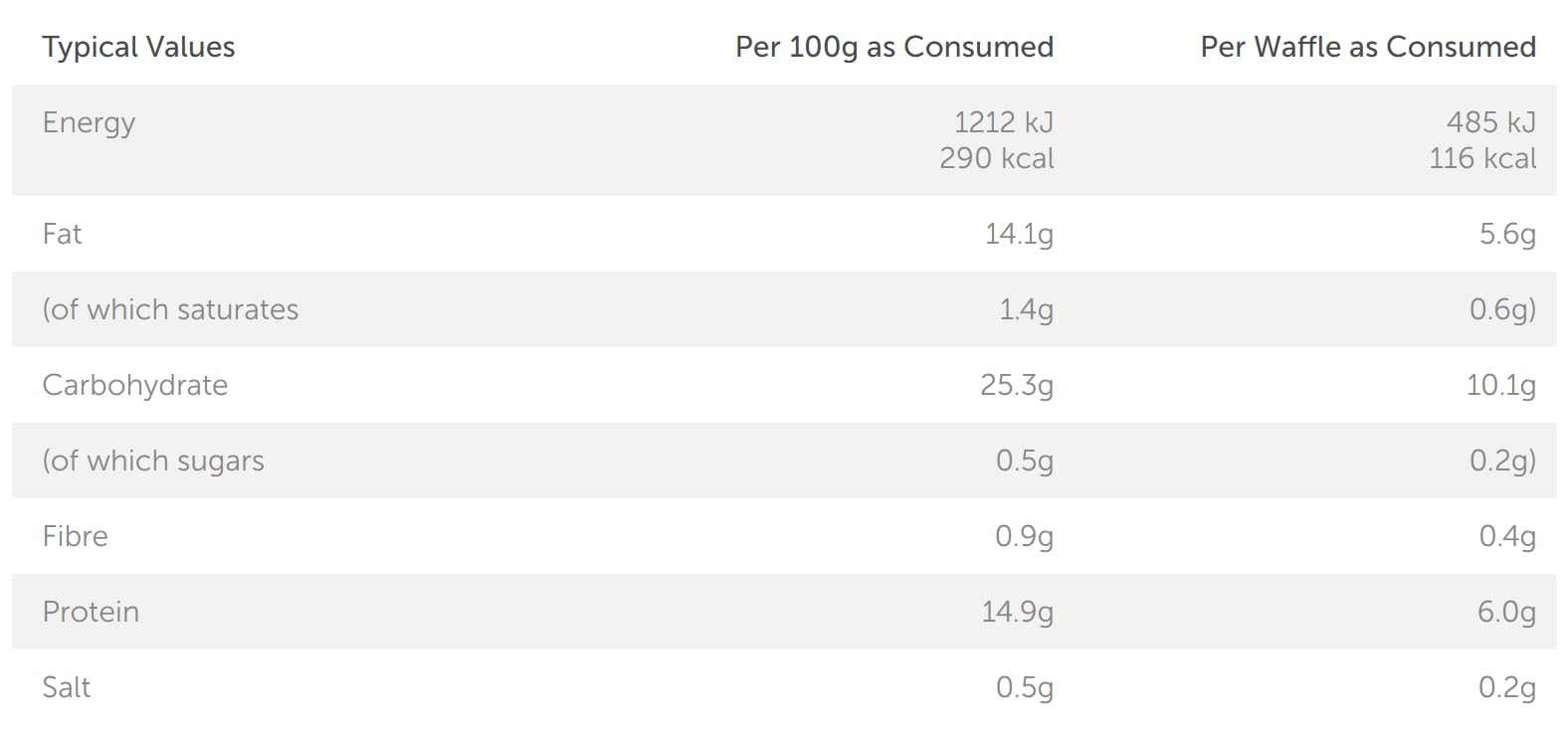
Task: Click the 485 kJ per waffle value
Action: pos(1490,122)
